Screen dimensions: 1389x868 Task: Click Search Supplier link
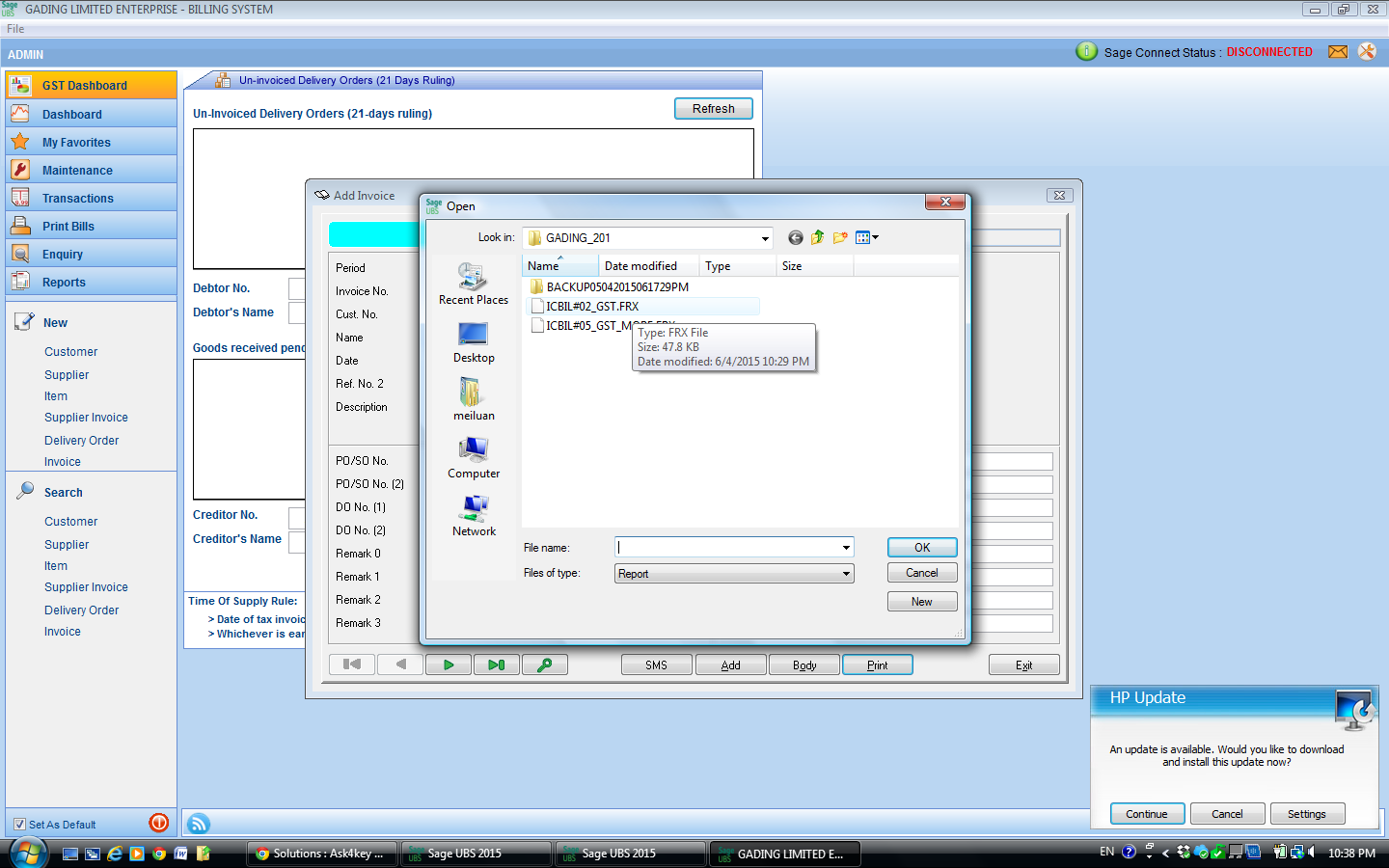point(67,545)
